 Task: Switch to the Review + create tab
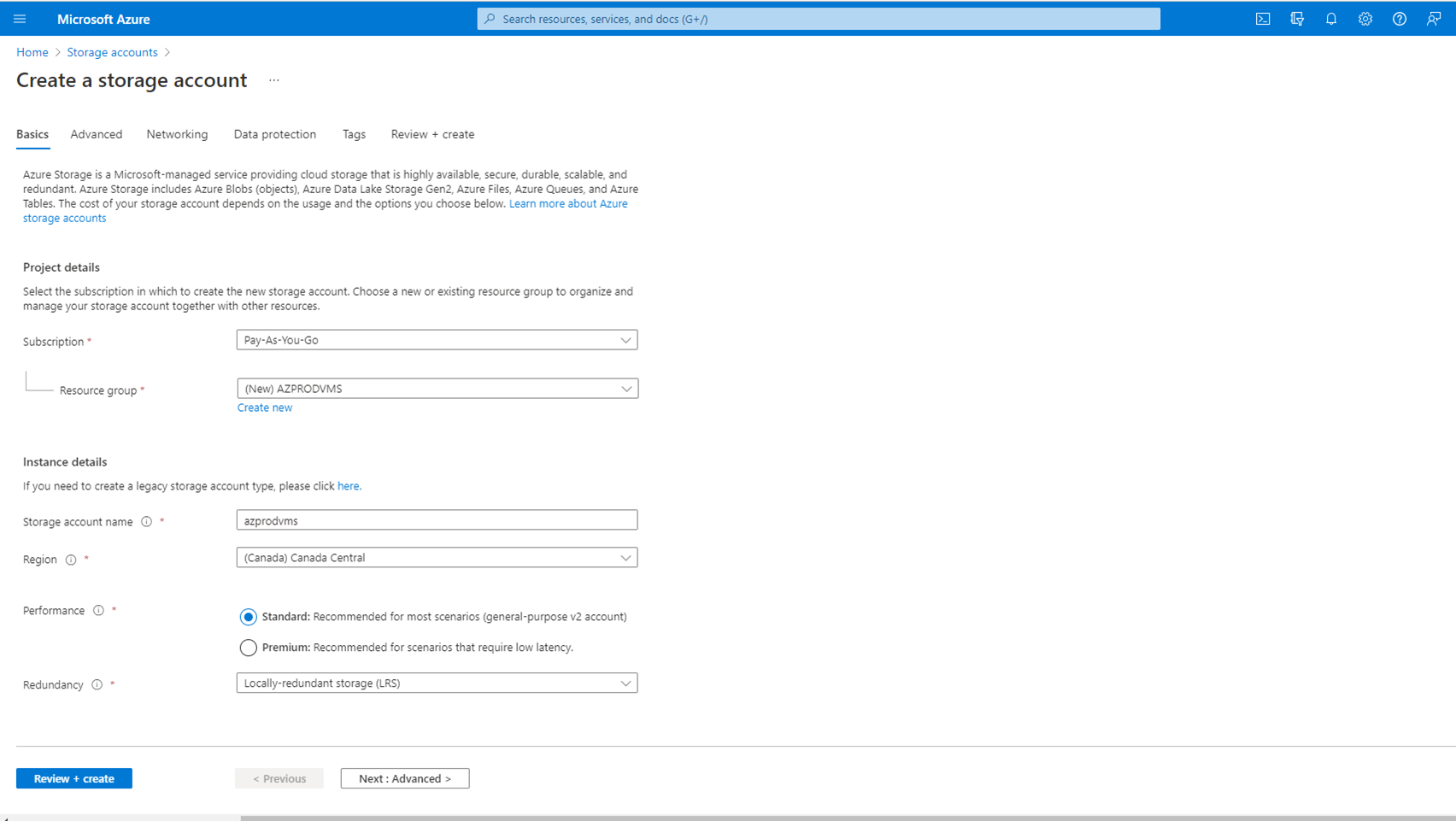[432, 134]
